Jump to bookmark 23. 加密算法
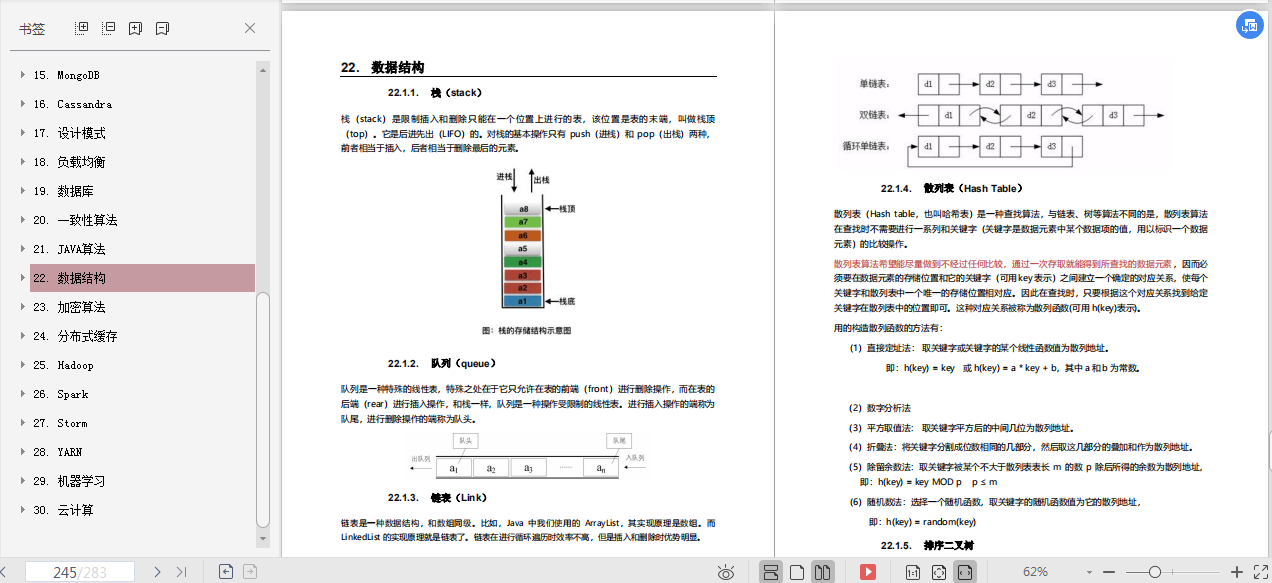1272x583 pixels. pos(69,307)
